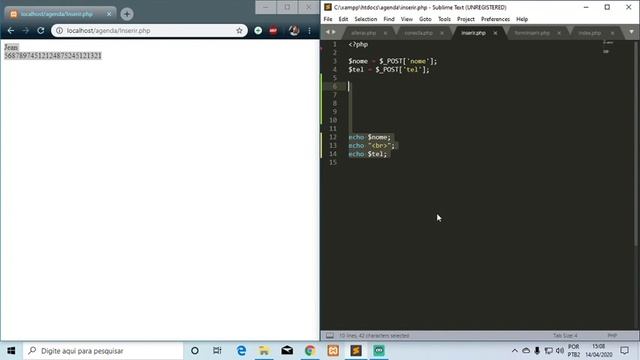Open the Windows Start menu
This screenshot has width=640, height=360.
point(11,351)
